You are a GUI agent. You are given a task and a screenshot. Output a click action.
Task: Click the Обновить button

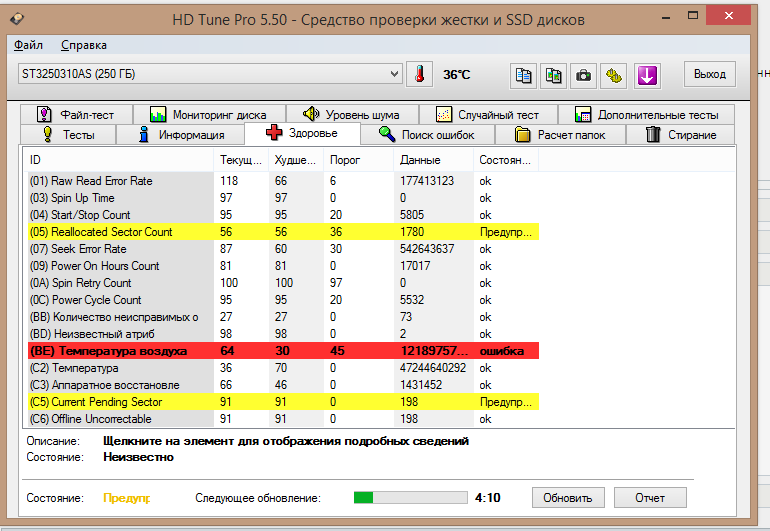[568, 498]
